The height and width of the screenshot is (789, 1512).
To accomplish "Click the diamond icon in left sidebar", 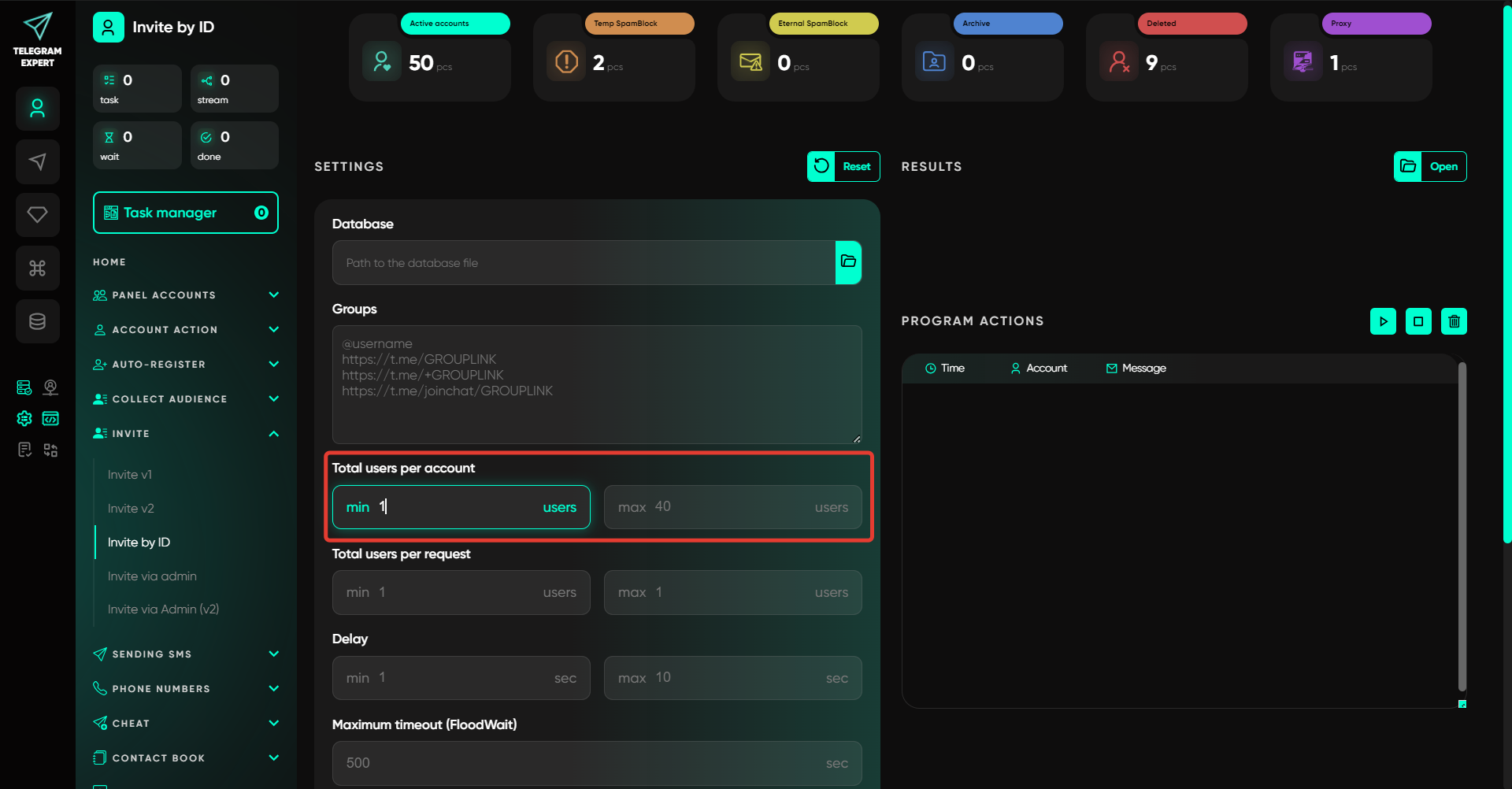I will pos(38,215).
